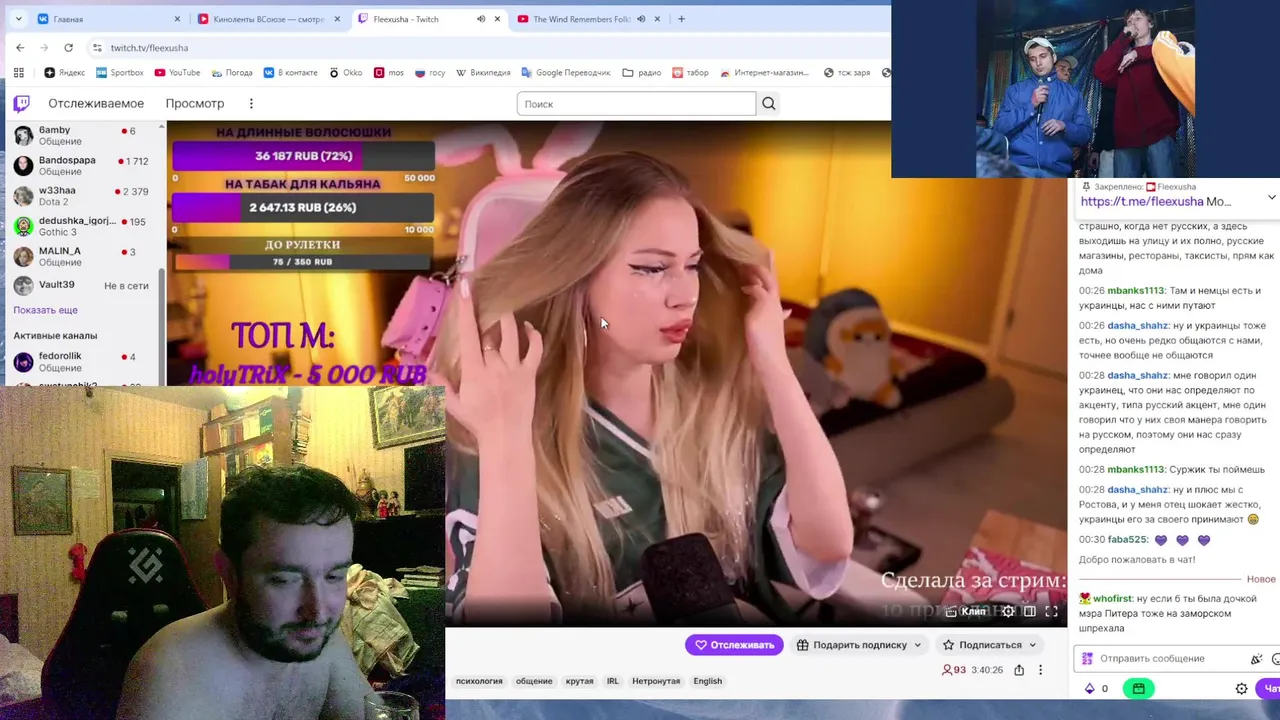Image resolution: width=1280 pixels, height=720 pixels.
Task: Switch to The Wind Remembers YouTube tab
Action: pyautogui.click(x=589, y=19)
